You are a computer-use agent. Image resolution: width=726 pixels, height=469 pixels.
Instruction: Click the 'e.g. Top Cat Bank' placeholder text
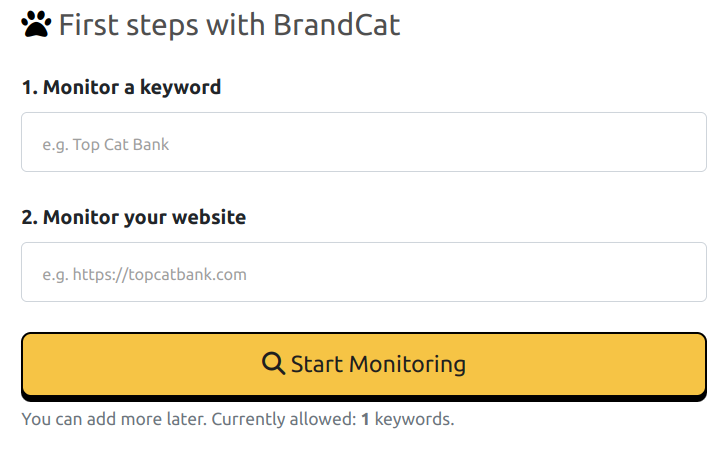106,144
